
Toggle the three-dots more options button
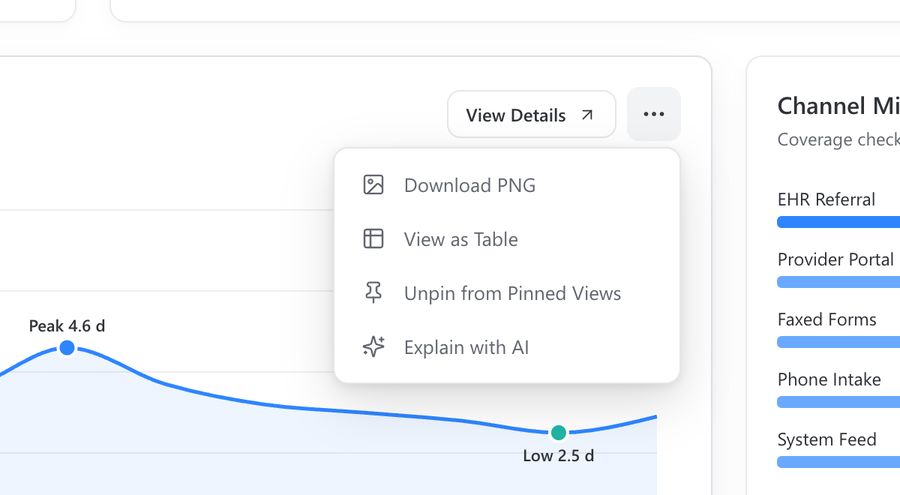[654, 114]
